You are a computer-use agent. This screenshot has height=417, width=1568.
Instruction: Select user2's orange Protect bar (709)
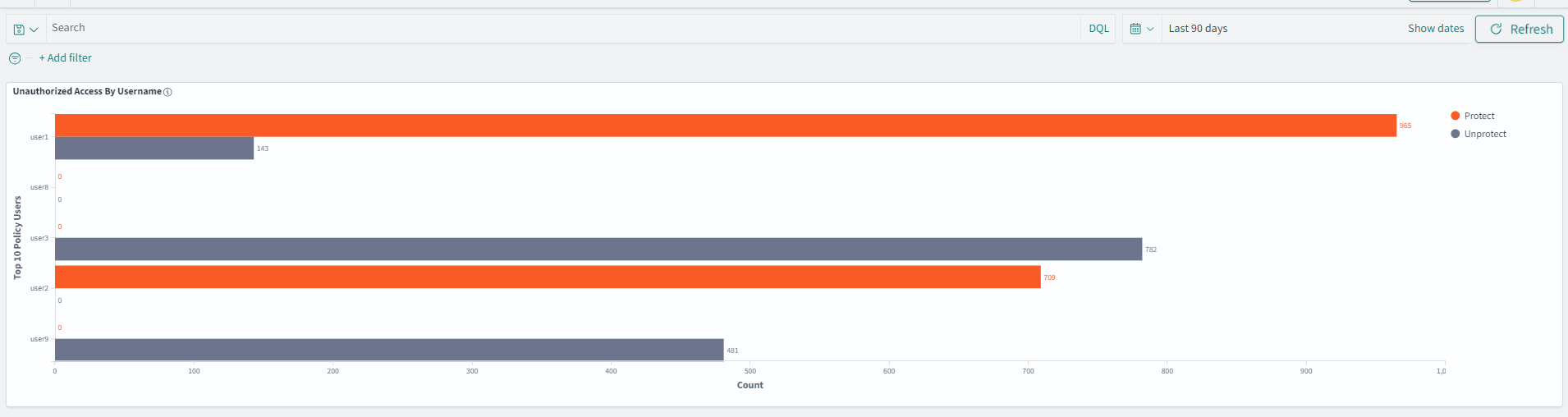coord(548,277)
